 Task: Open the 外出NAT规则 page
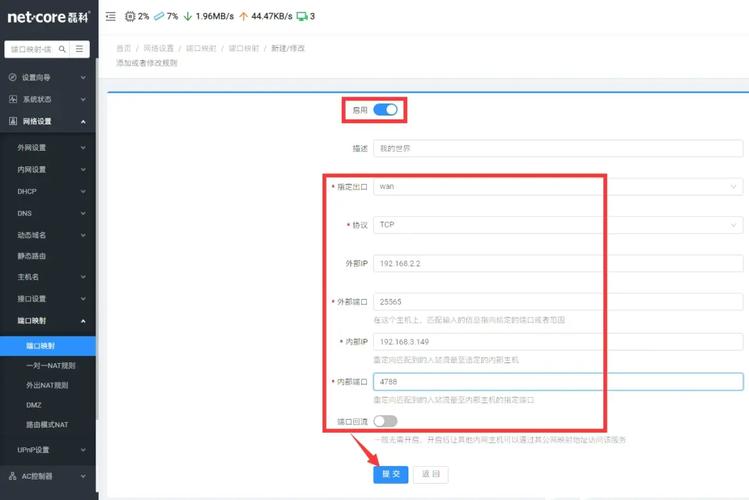[x=48, y=385]
